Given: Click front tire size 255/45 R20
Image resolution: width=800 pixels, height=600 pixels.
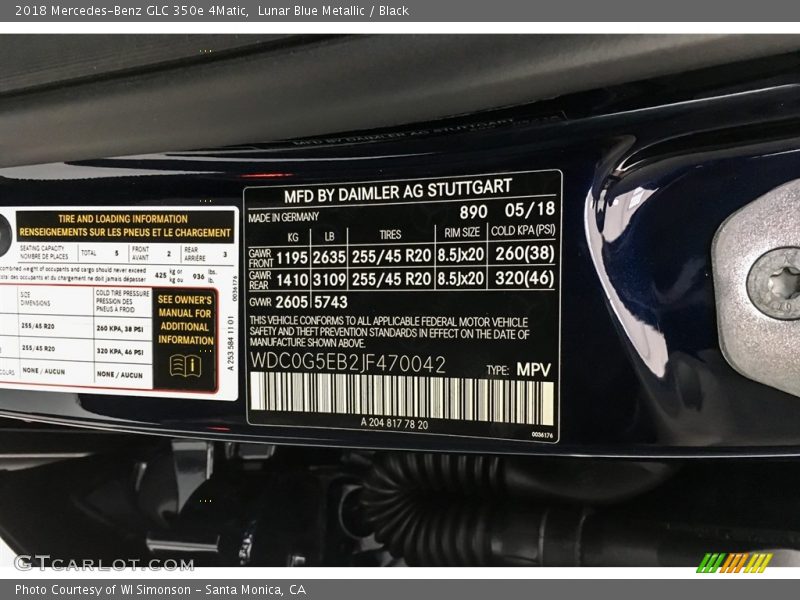Looking at the screenshot, I should 391,256.
